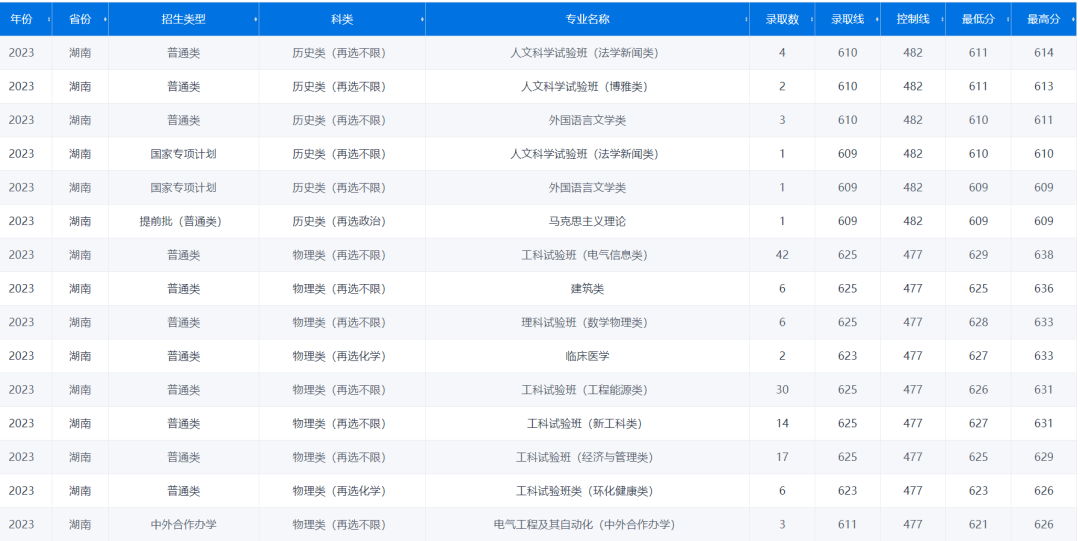The image size is (1080, 541).
Task: Click the 年份 column header label
Action: pyautogui.click(x=21, y=19)
